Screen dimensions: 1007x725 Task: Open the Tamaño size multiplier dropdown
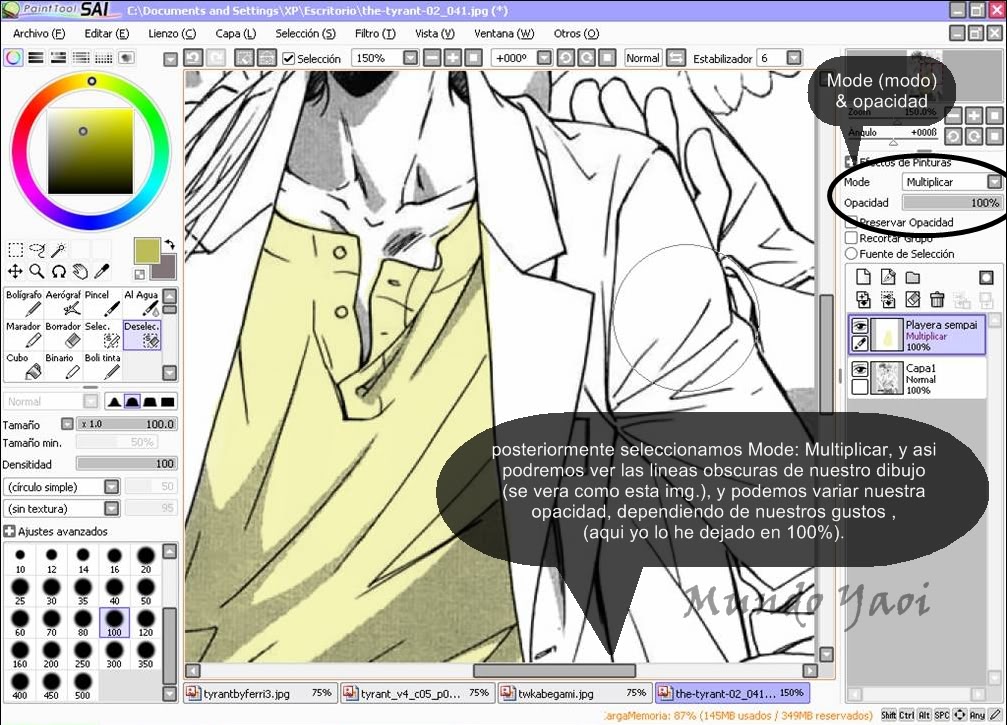coord(67,424)
